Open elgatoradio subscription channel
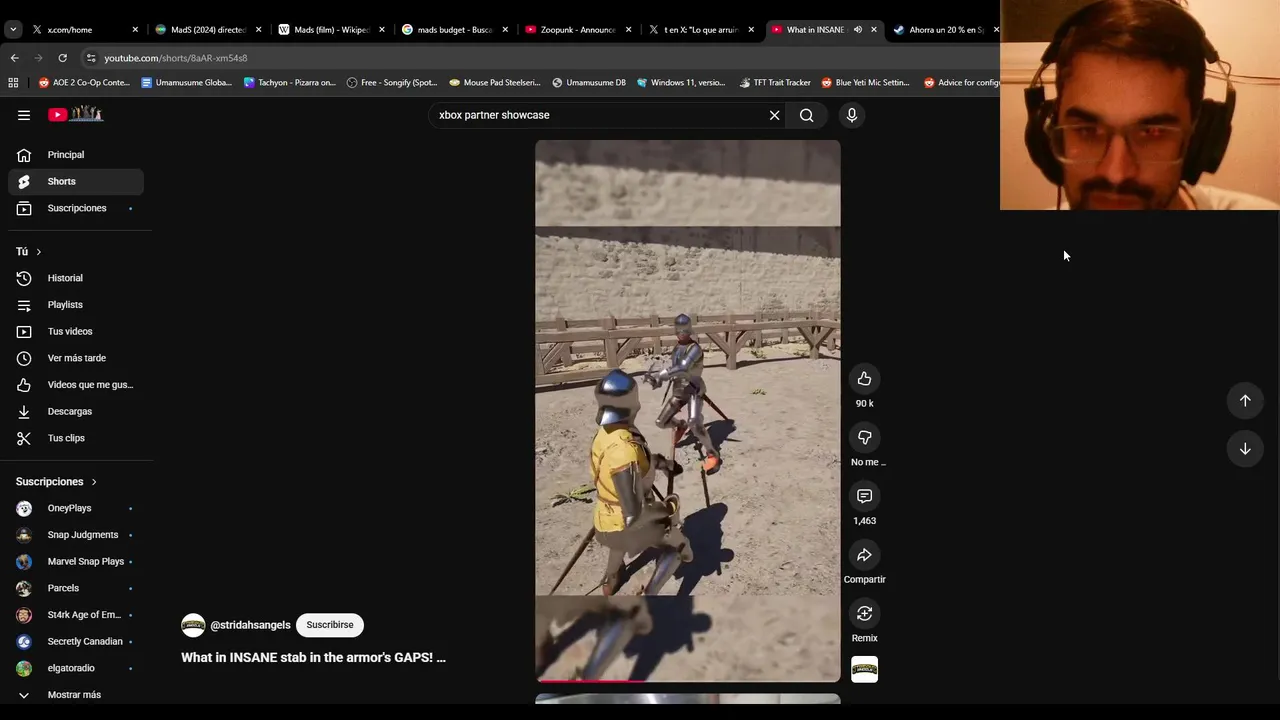 pos(76,668)
